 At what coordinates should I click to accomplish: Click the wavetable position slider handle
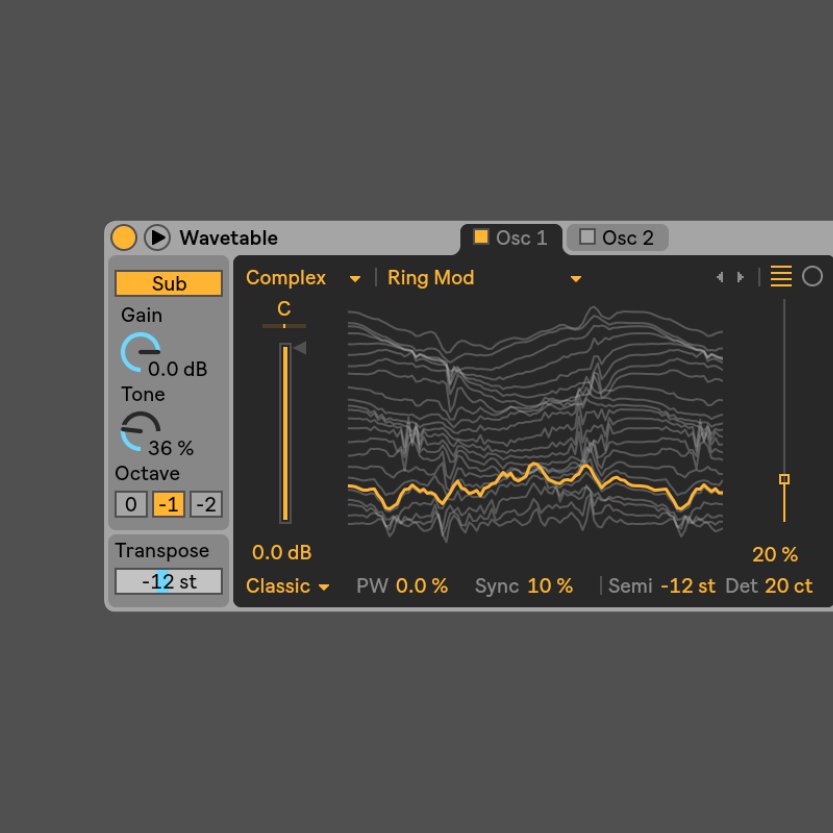pos(784,479)
